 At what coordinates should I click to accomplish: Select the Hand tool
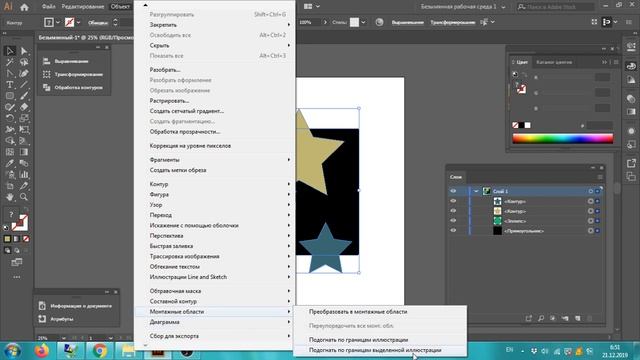tap(10, 197)
